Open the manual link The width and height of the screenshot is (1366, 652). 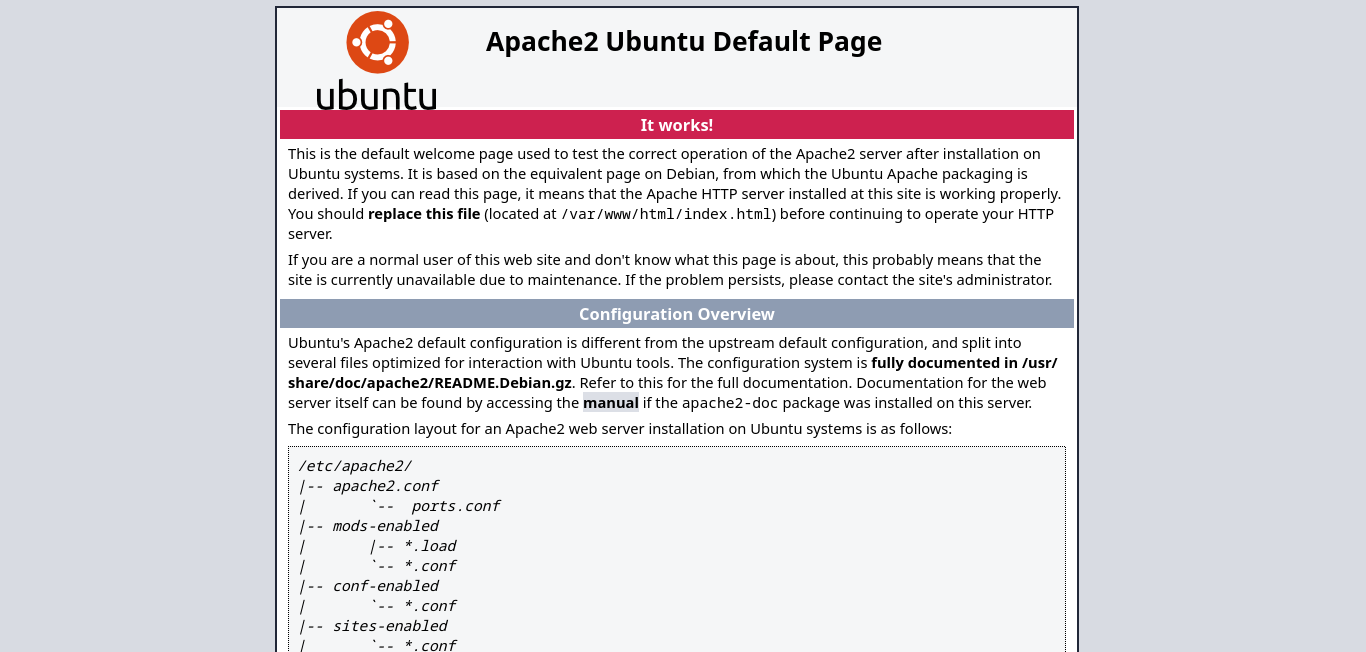[x=611, y=403]
